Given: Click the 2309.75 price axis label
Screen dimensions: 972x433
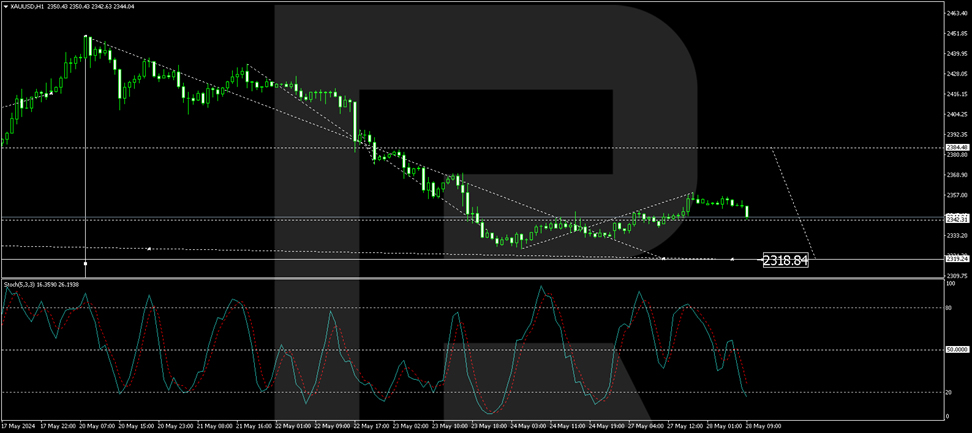Looking at the screenshot, I should 957,276.
